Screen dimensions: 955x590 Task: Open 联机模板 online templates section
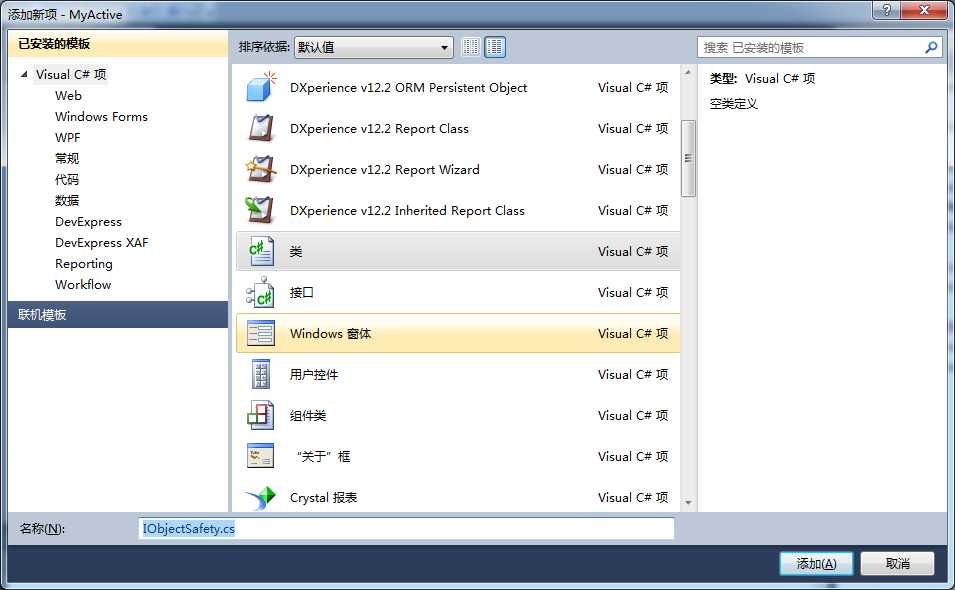[x=118, y=315]
